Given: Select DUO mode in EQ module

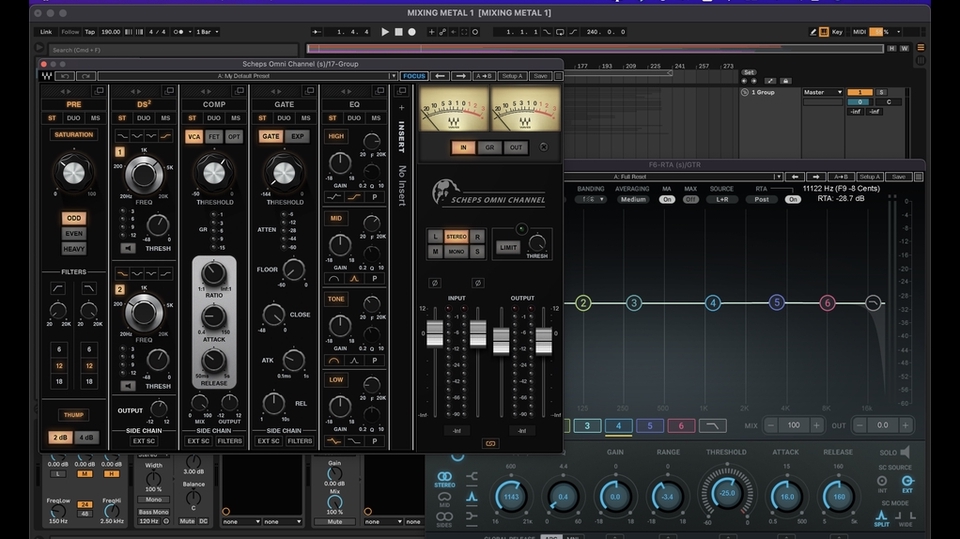Looking at the screenshot, I should coord(354,118).
